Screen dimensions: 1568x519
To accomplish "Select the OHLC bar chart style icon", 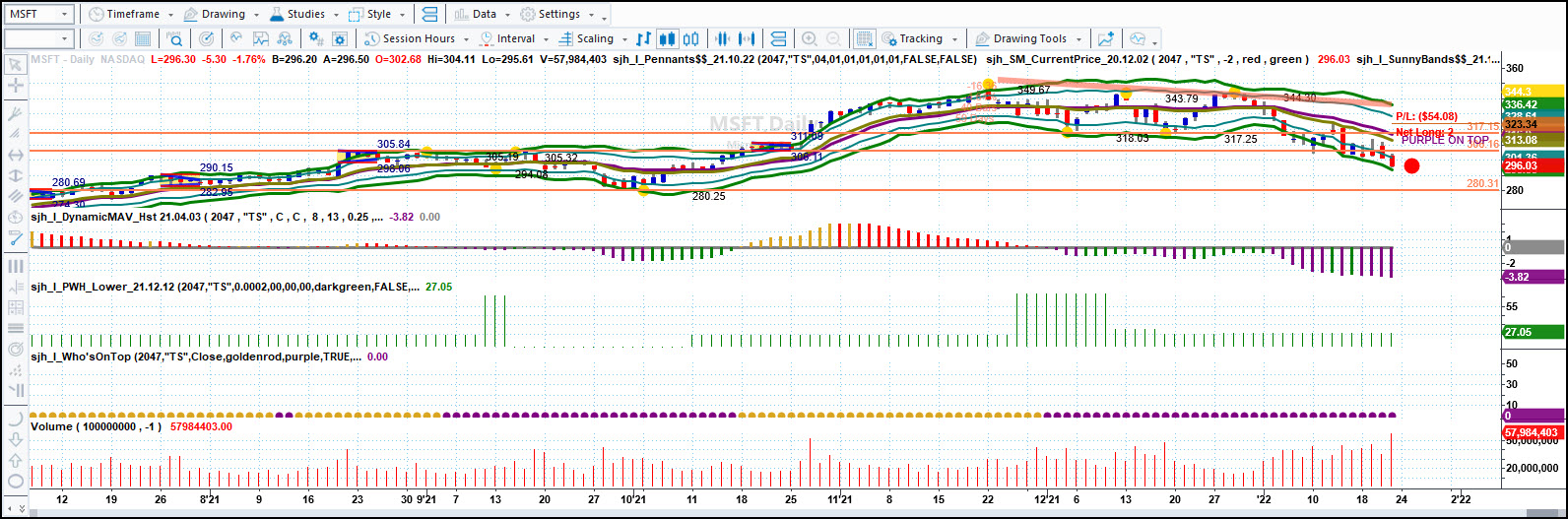I will coord(643,39).
